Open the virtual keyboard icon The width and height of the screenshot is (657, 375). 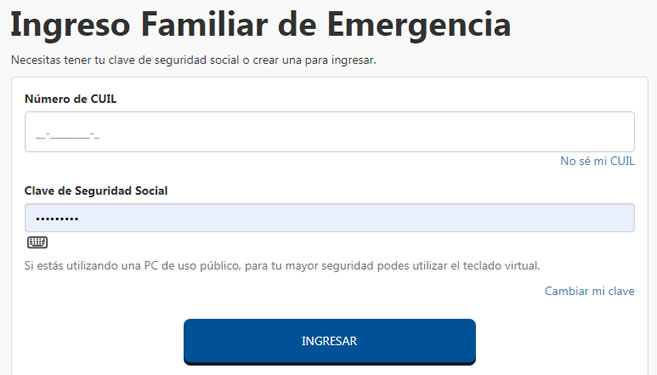tap(37, 242)
